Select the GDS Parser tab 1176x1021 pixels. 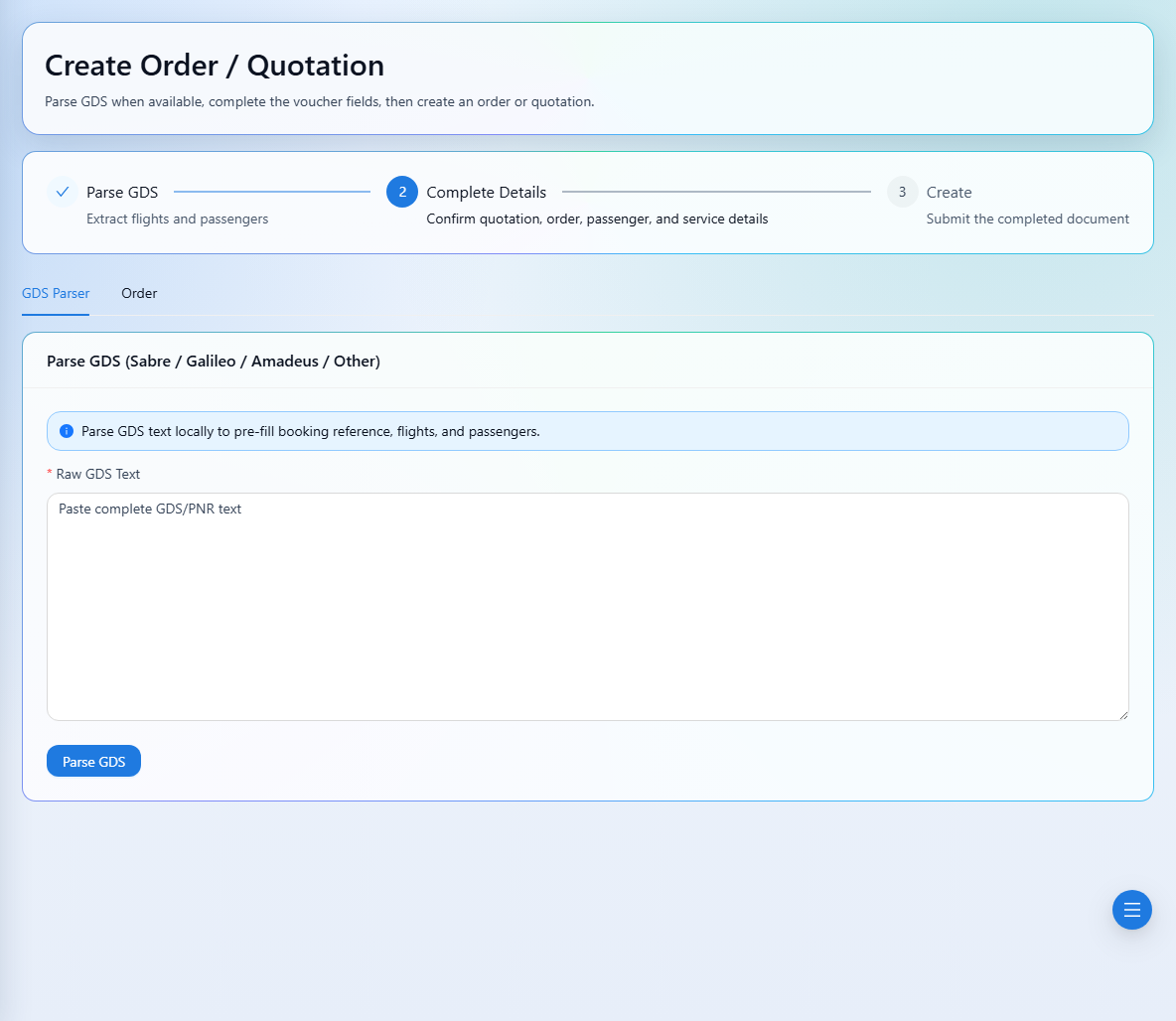[56, 293]
